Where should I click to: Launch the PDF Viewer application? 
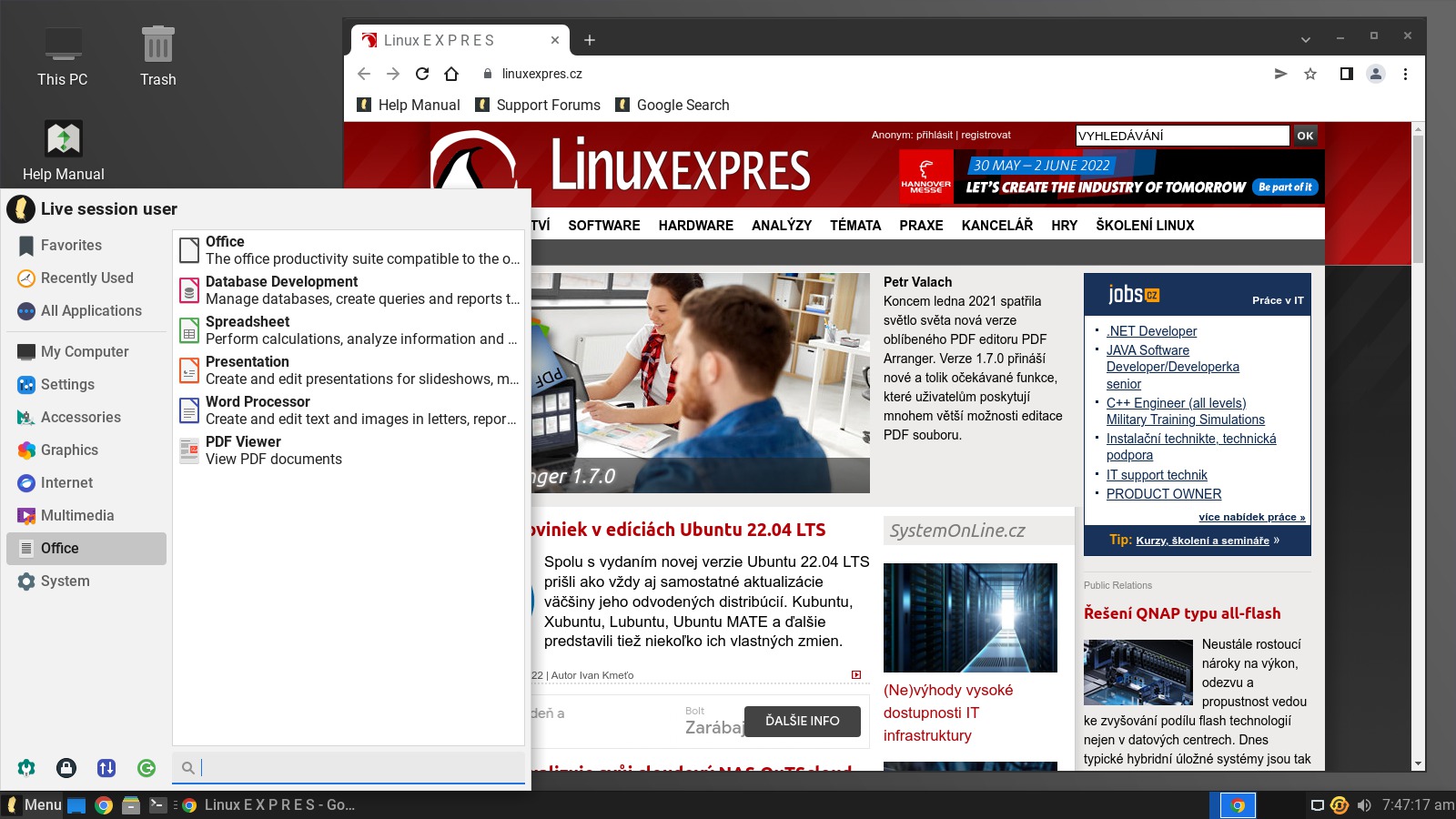(x=349, y=450)
